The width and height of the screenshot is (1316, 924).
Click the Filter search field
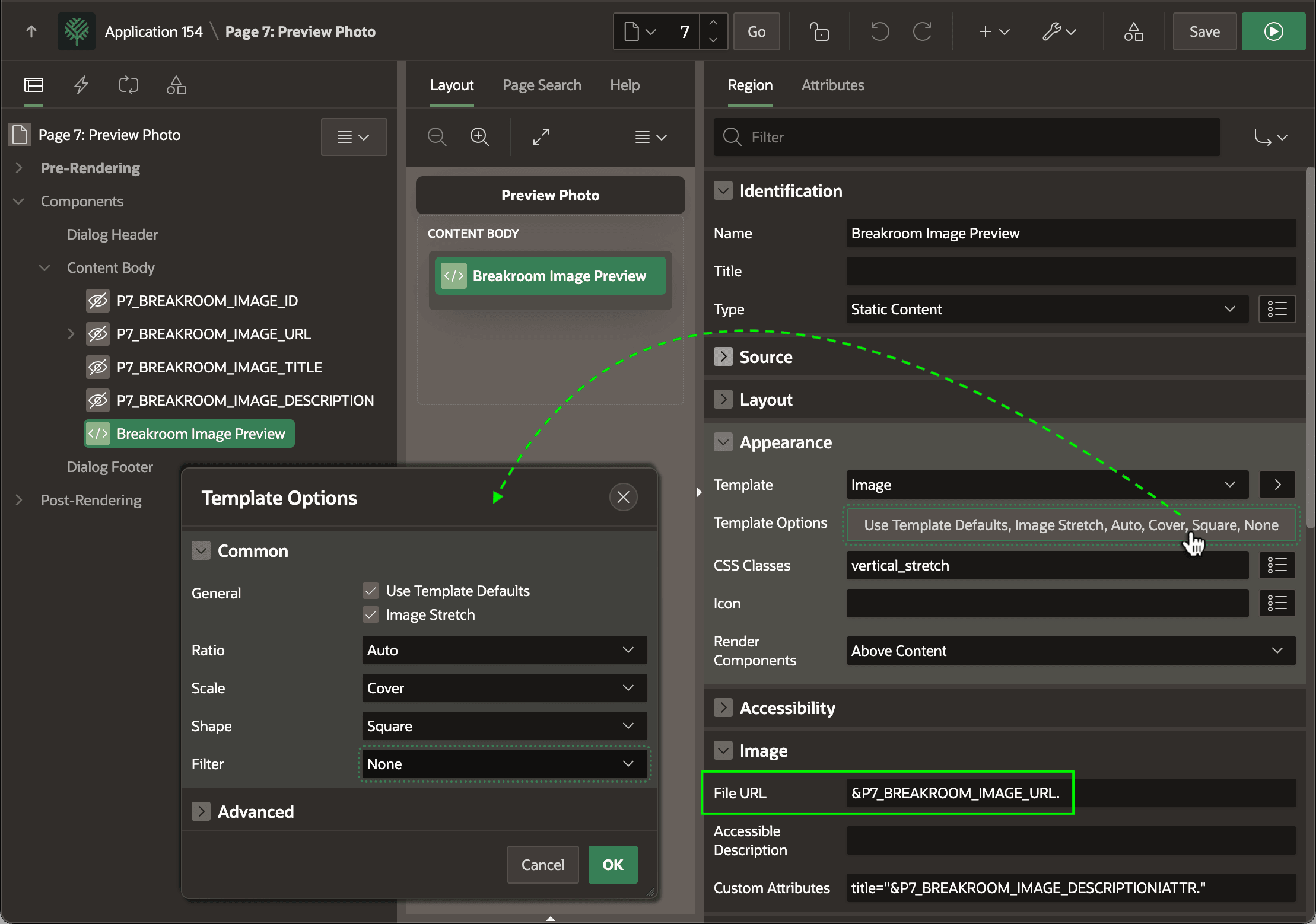pos(967,137)
